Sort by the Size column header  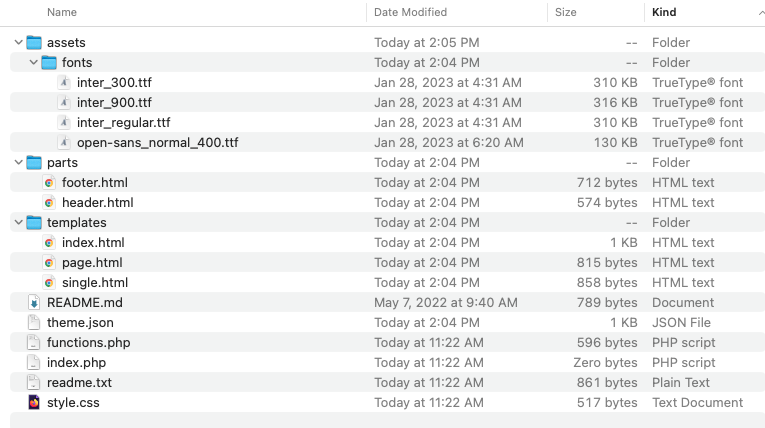pos(565,12)
